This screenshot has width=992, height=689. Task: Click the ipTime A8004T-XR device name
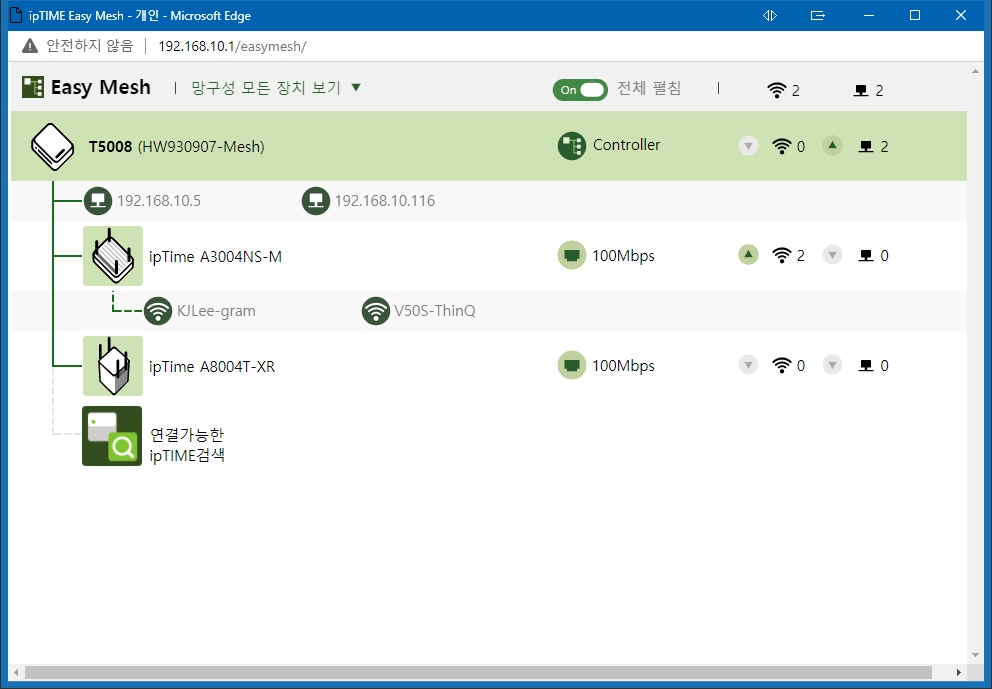tap(212, 366)
